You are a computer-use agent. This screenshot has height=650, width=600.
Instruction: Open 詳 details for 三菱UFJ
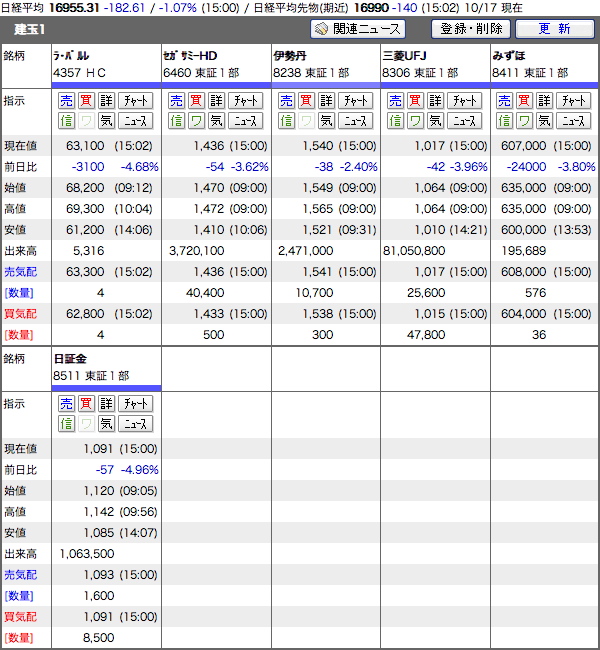coord(435,101)
